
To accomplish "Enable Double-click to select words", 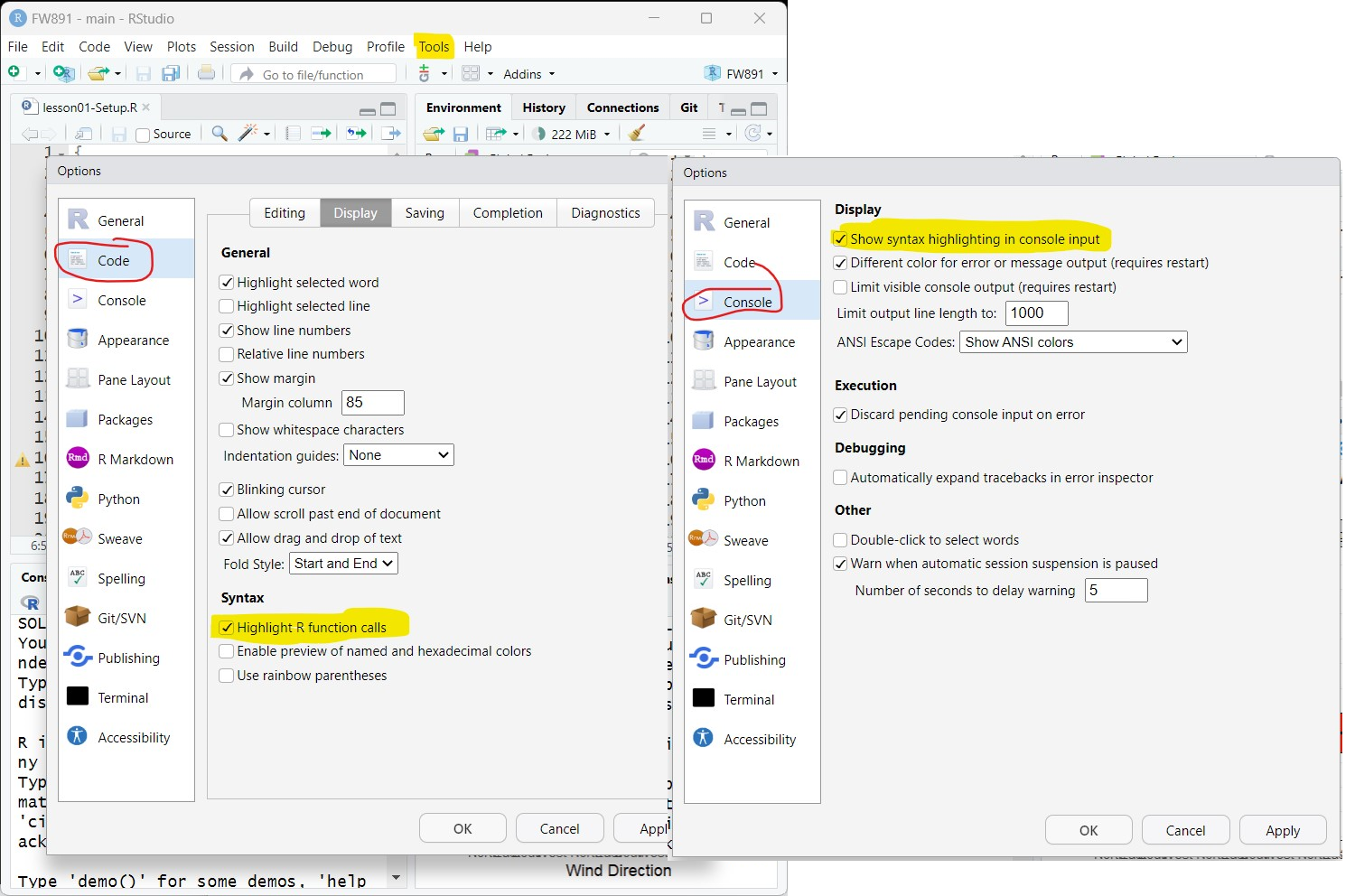I will [x=840, y=540].
